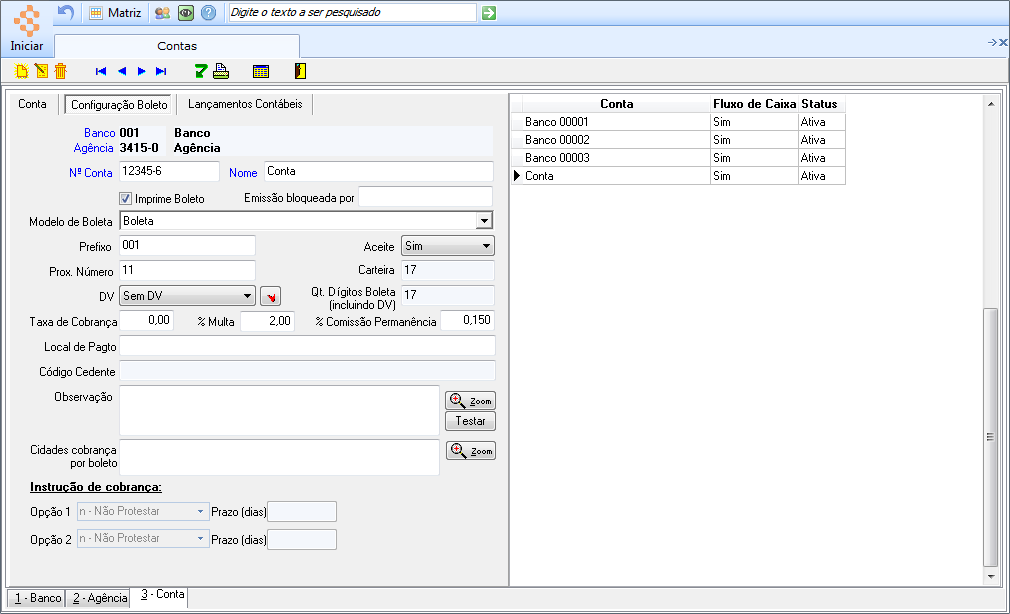Click the Local de Pagto field
This screenshot has width=1010, height=614.
[x=307, y=346]
